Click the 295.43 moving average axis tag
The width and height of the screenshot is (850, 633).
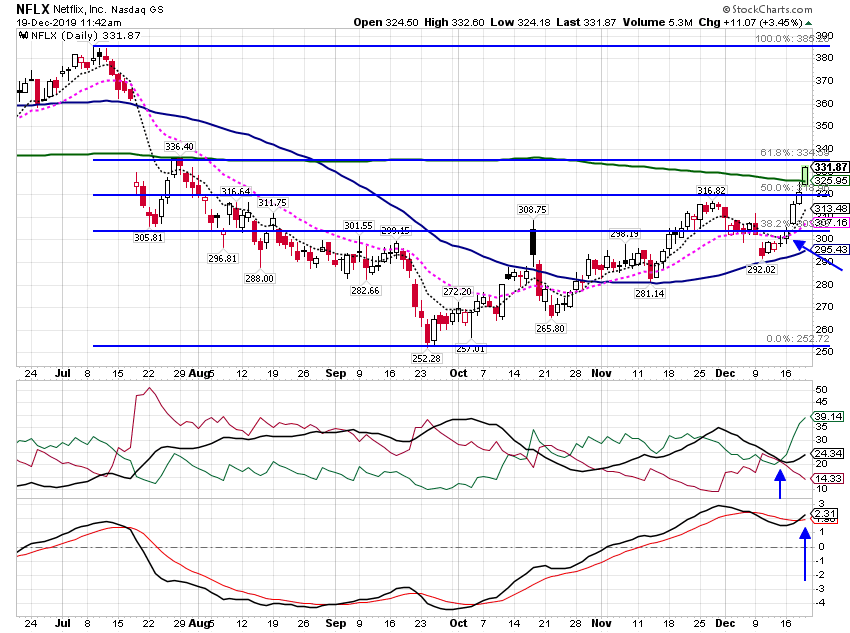[x=831, y=249]
